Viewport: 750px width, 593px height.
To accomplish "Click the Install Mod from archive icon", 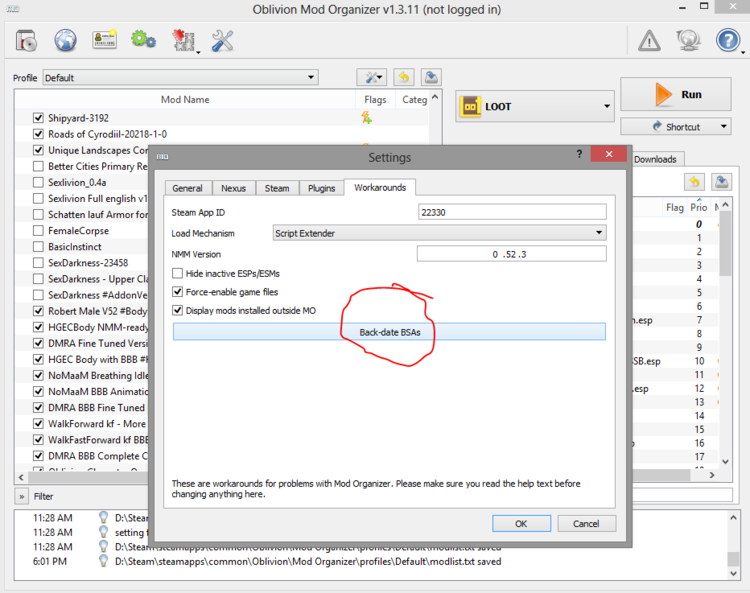I will pyautogui.click(x=26, y=40).
